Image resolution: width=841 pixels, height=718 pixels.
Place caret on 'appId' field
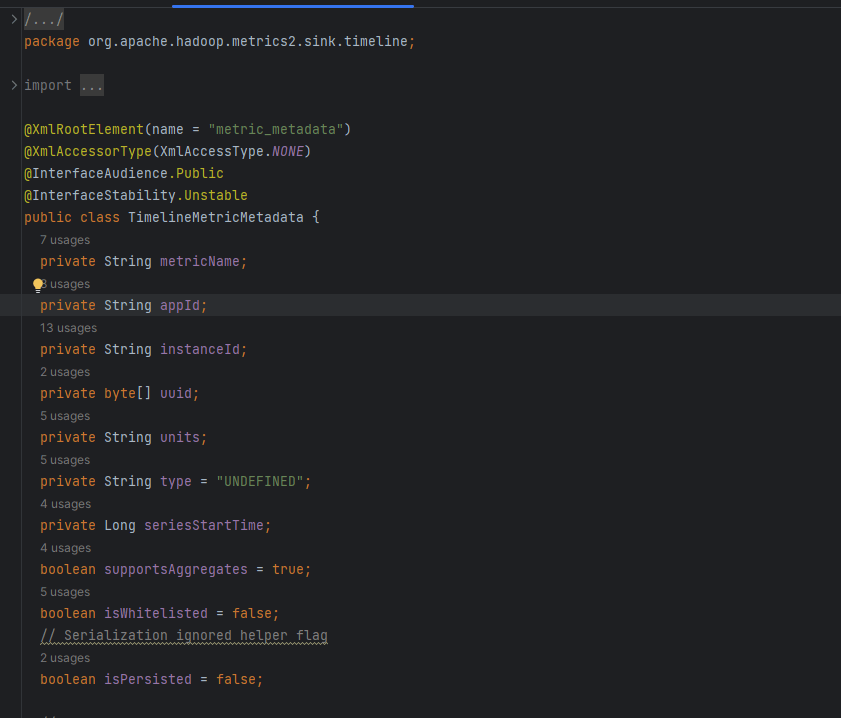(x=180, y=305)
